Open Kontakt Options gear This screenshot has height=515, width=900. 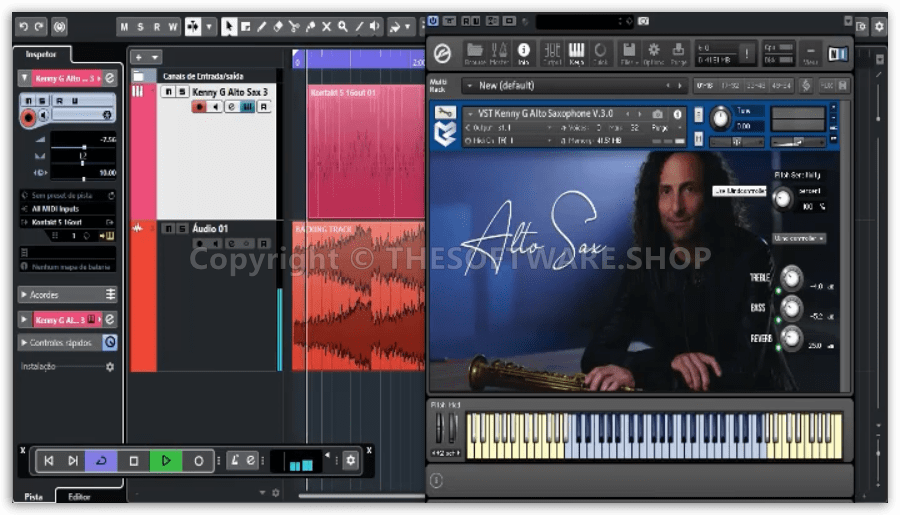pyautogui.click(x=653, y=53)
